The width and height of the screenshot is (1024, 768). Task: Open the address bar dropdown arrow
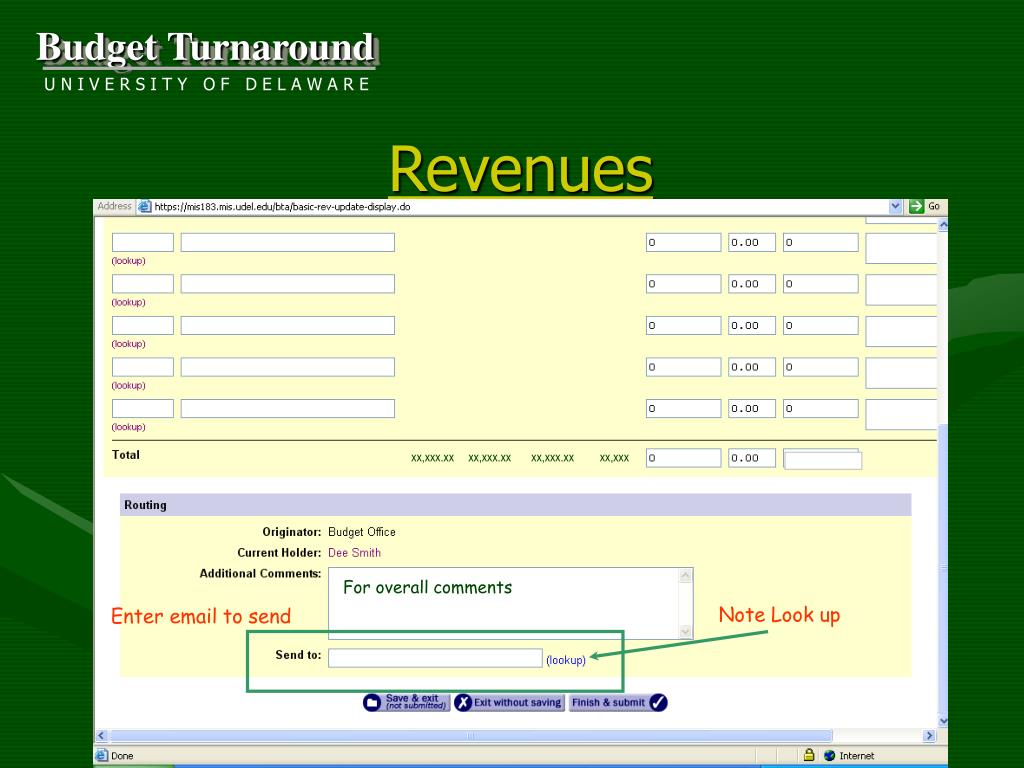(x=895, y=206)
